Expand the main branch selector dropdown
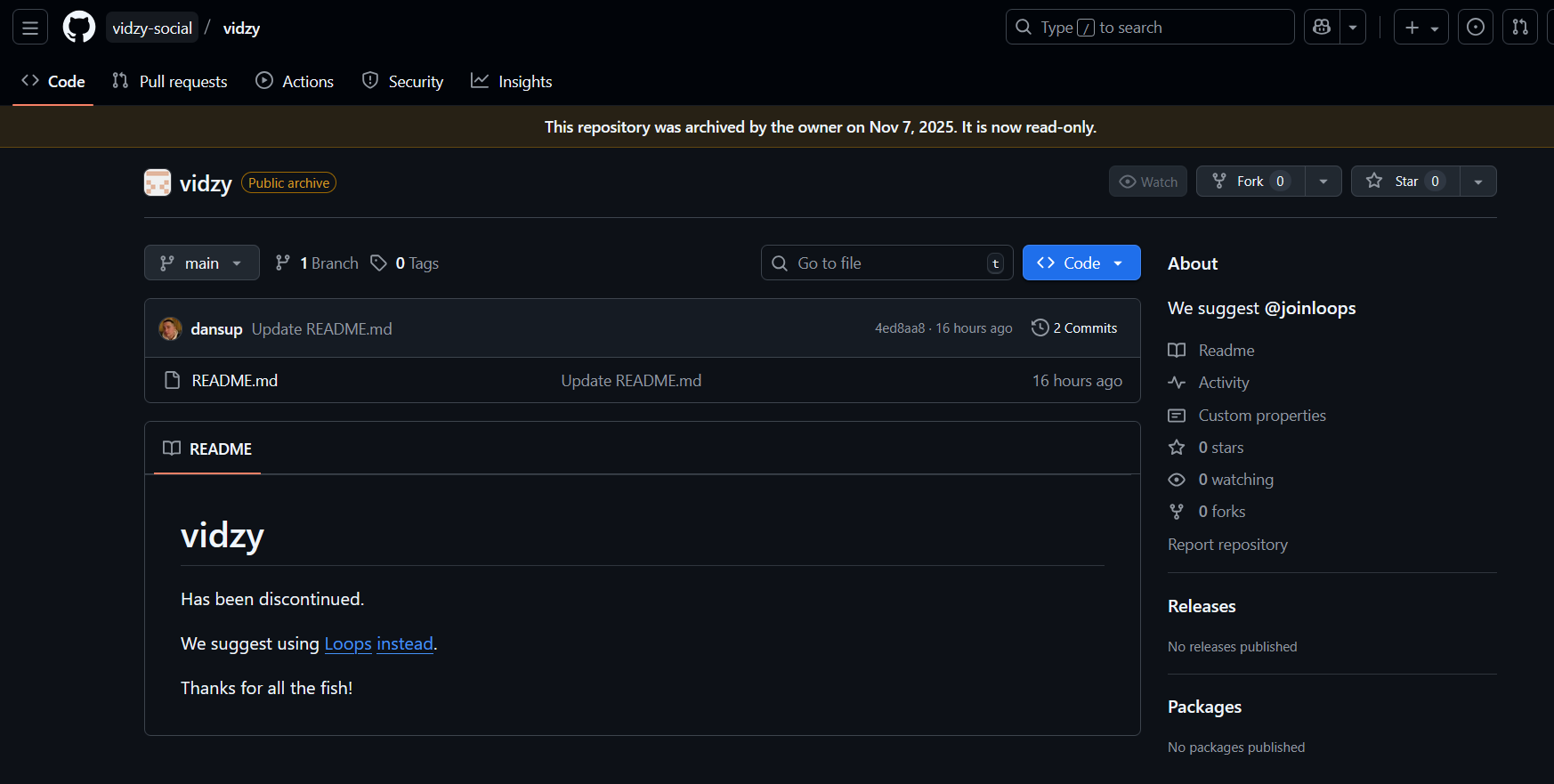The width and height of the screenshot is (1554, 784). point(202,263)
